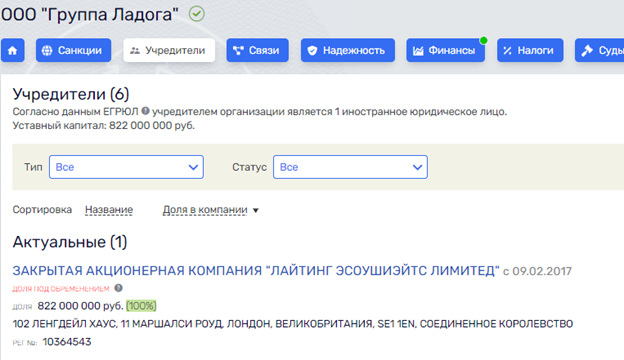Open the Налоги tab
The image size is (624, 360).
[530, 50]
